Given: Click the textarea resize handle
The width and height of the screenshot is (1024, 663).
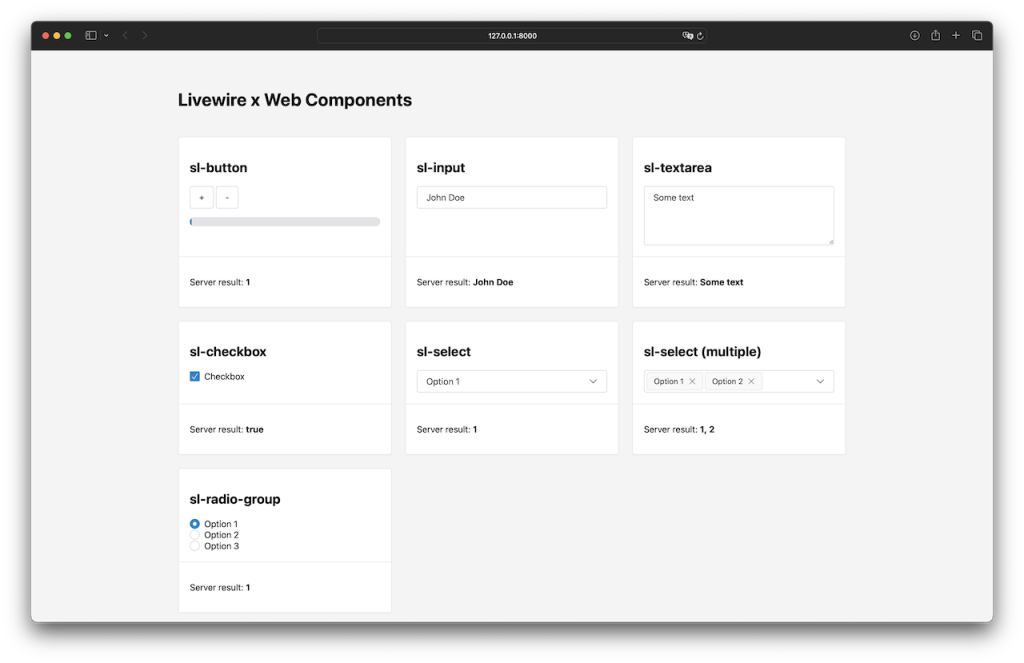Looking at the screenshot, I should point(831,242).
